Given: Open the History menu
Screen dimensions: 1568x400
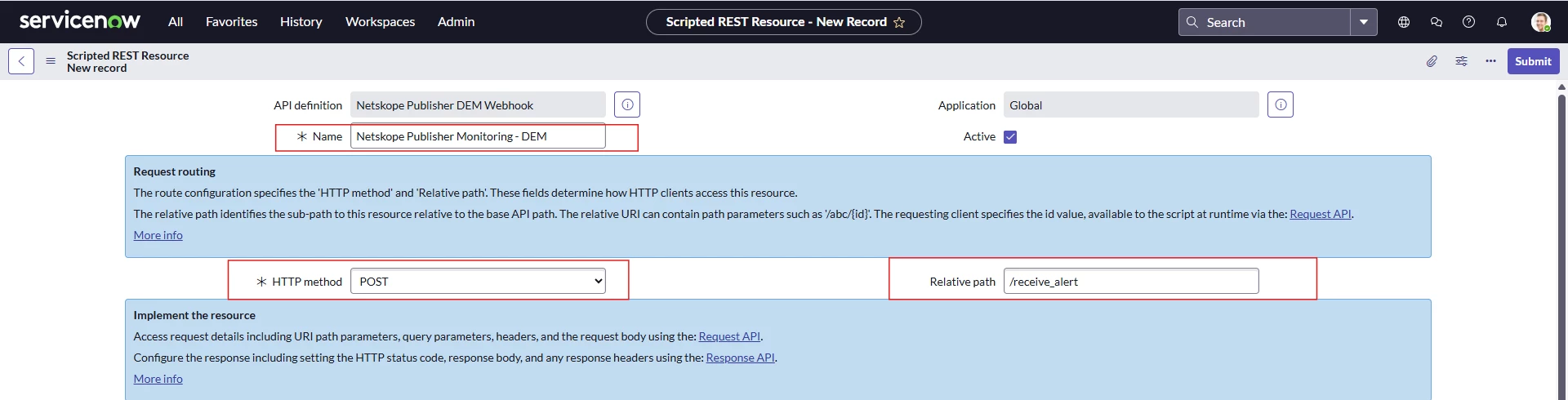Looking at the screenshot, I should click(x=301, y=22).
